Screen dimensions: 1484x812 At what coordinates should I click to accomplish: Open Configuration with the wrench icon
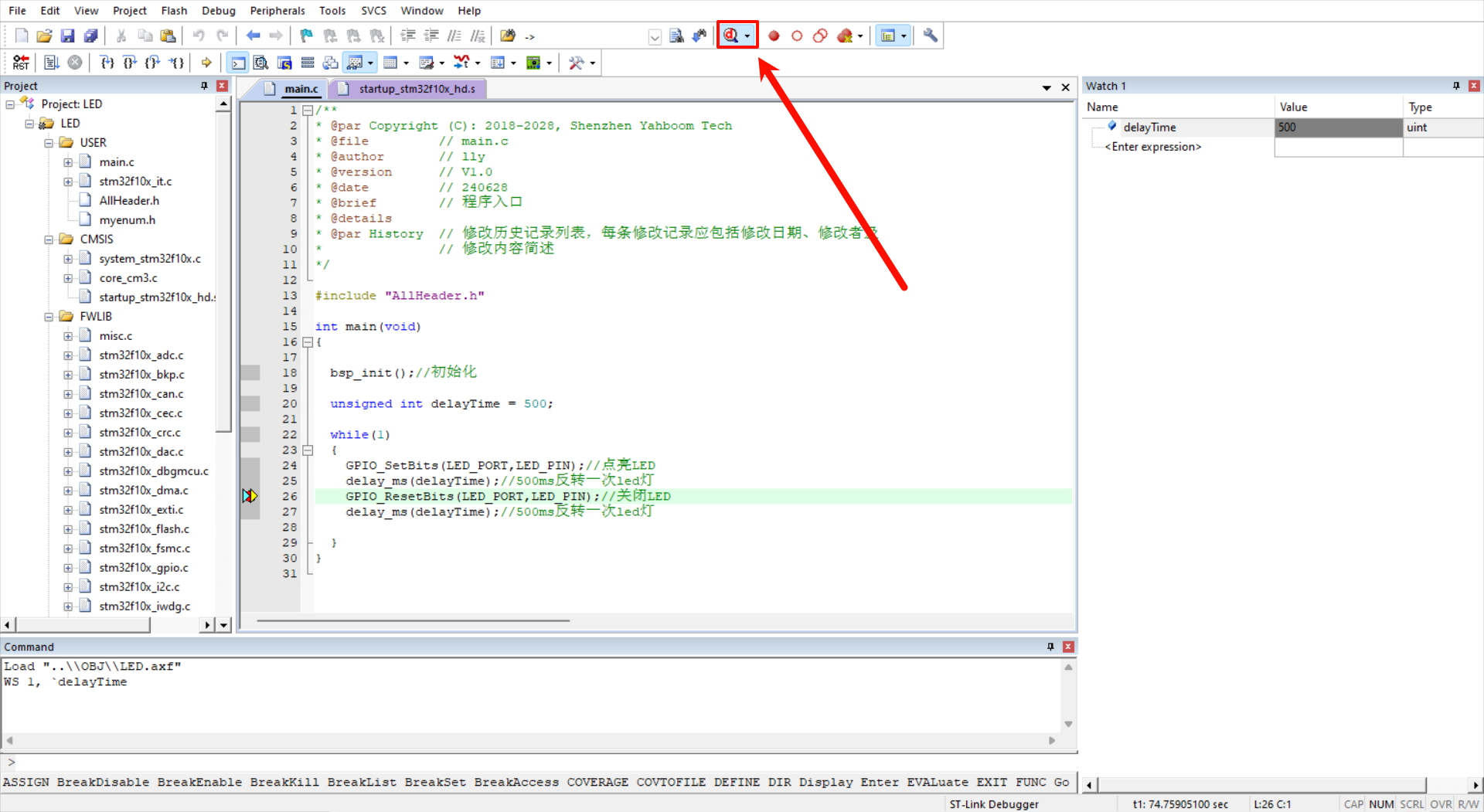pyautogui.click(x=931, y=36)
